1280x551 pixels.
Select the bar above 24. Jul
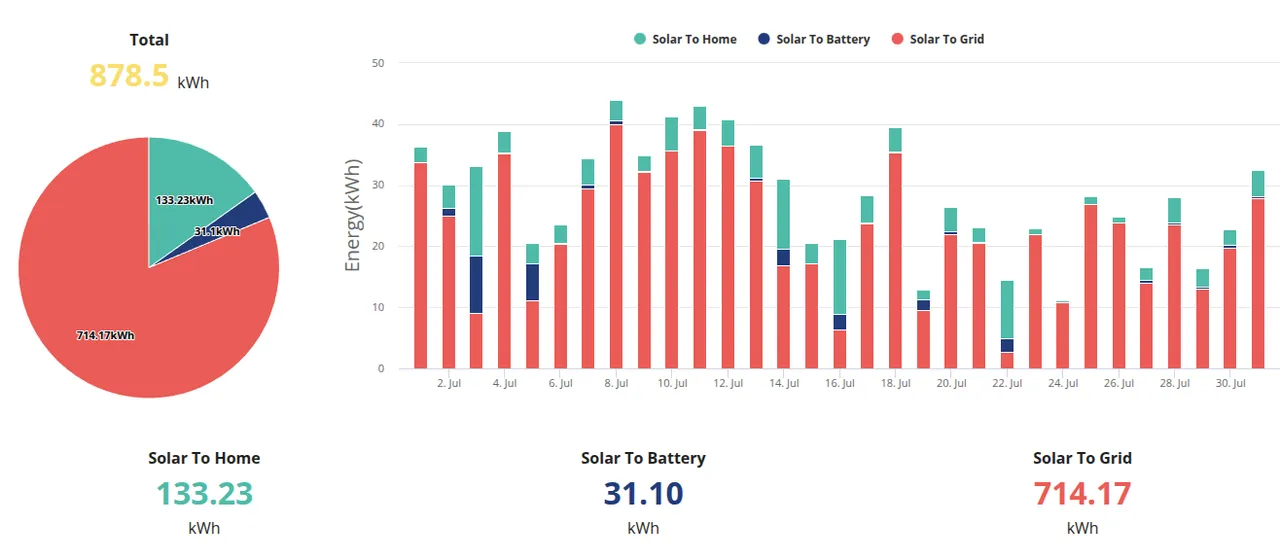pyautogui.click(x=1063, y=335)
